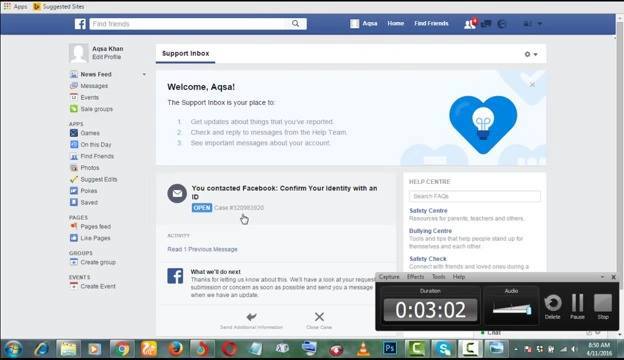Viewport: 624px width, 360px height.
Task: Click Create Event in the sidebar
Action: [x=98, y=286]
